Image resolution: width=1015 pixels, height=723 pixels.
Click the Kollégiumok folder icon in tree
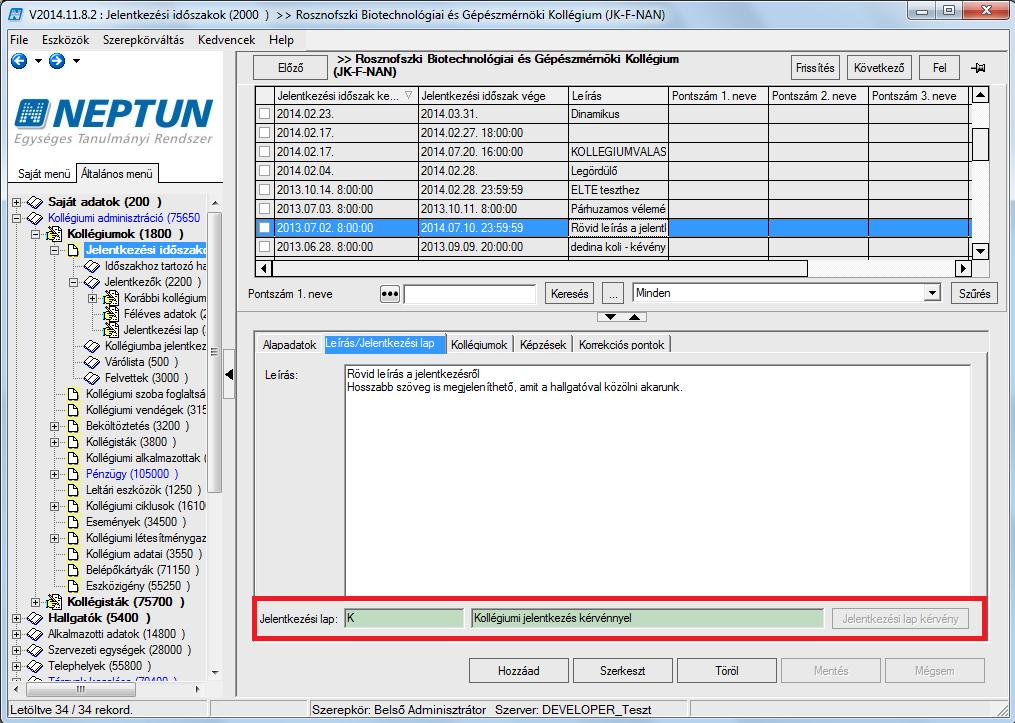55,234
